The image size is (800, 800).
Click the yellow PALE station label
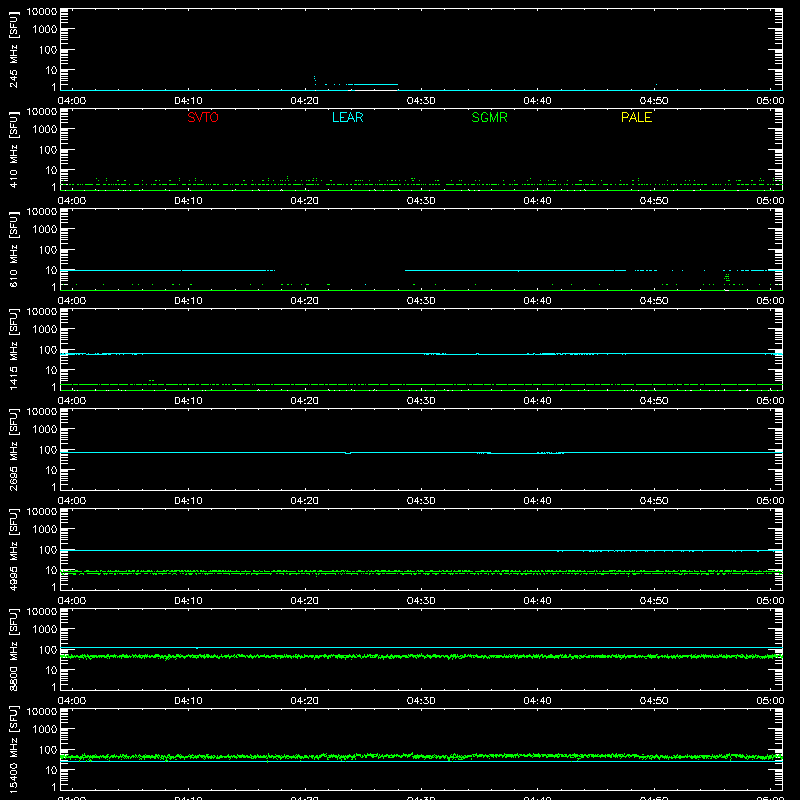[636, 117]
